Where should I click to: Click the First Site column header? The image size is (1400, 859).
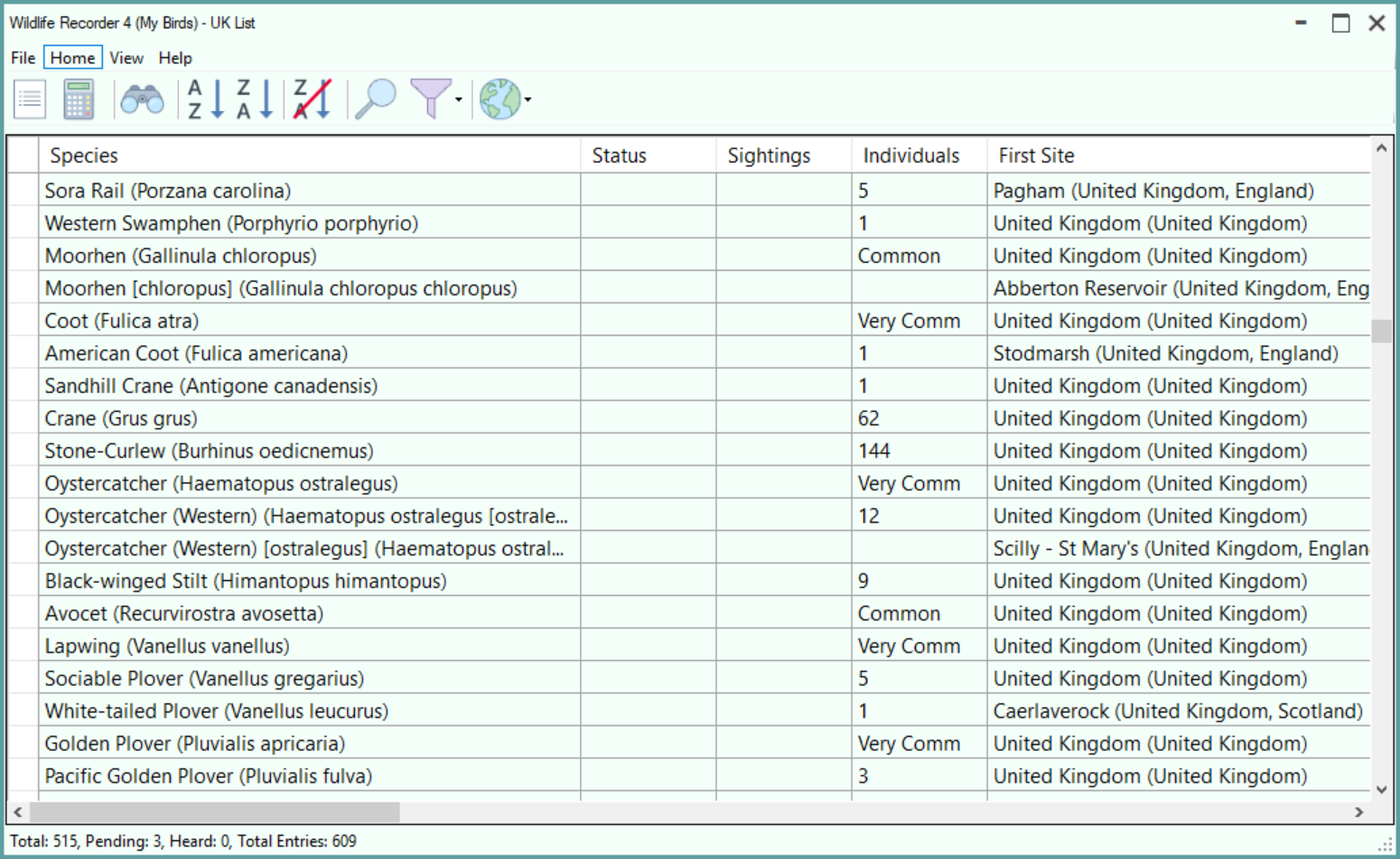1179,155
